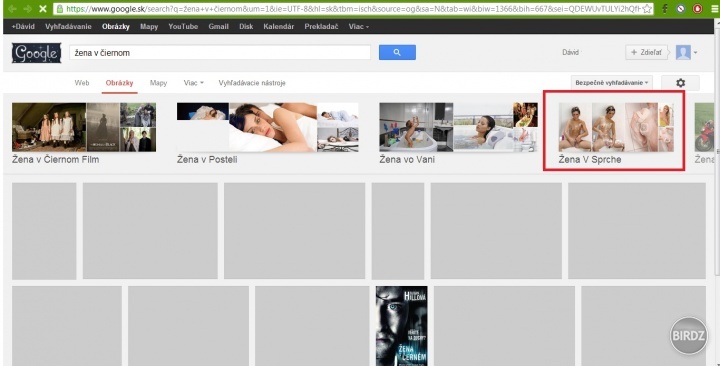Switch to the Web tab
Image resolution: width=720 pixels, height=366 pixels.
coord(82,83)
